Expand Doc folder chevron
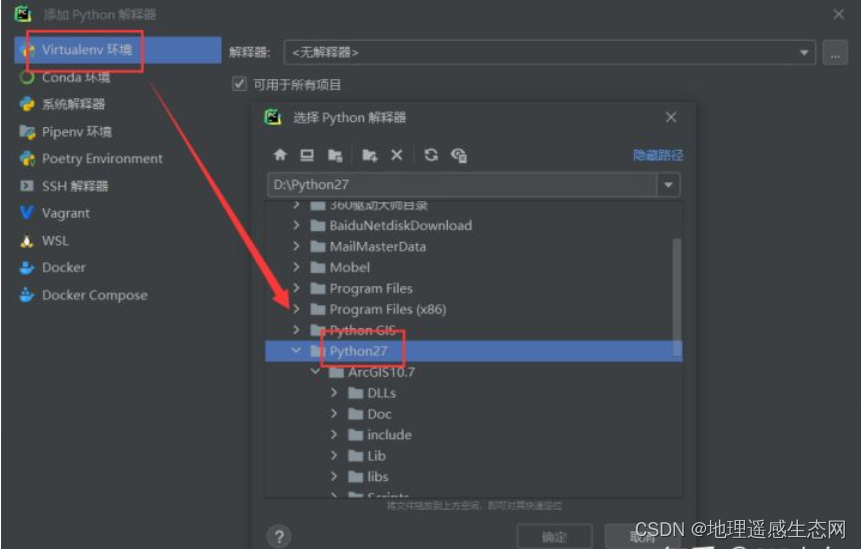The width and height of the screenshot is (861, 549). [x=334, y=413]
